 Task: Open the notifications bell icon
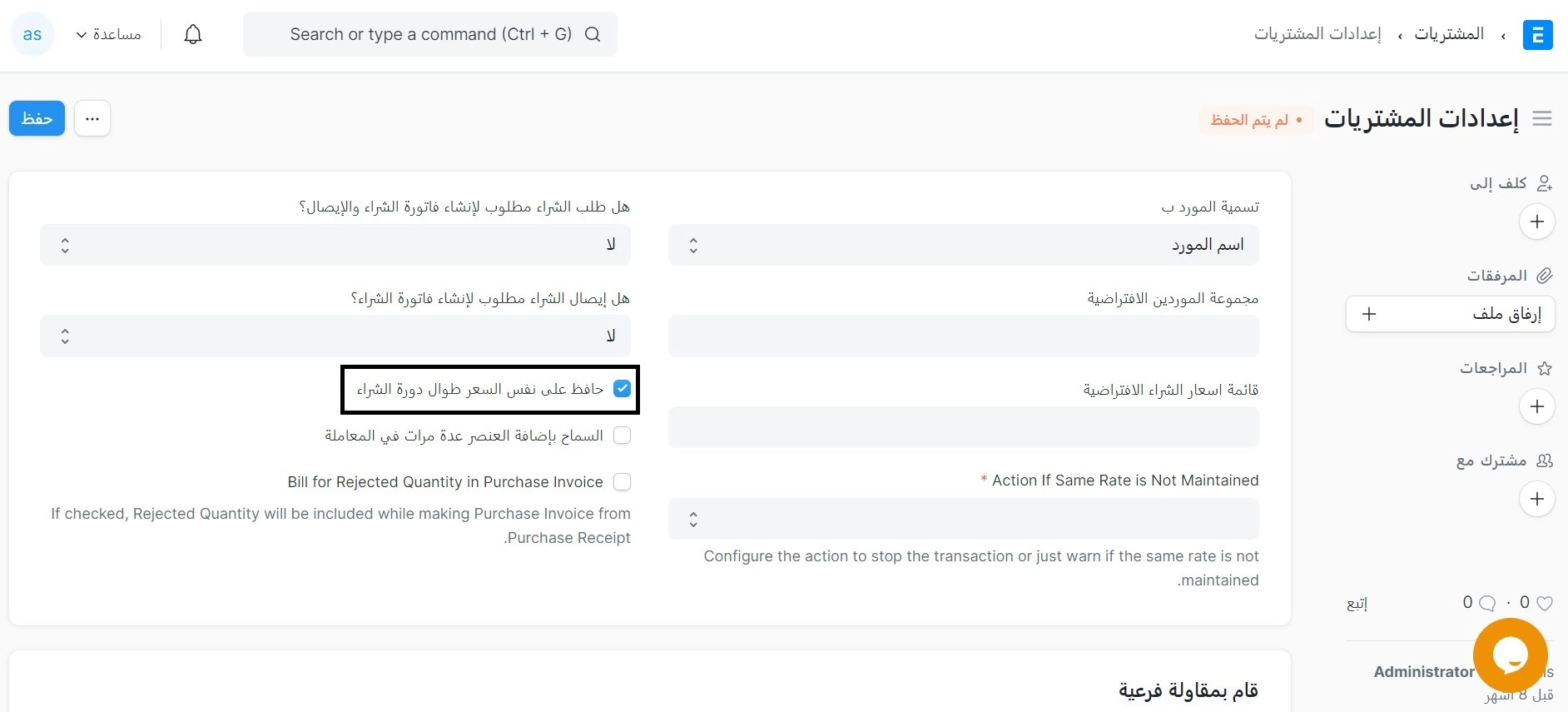click(193, 34)
